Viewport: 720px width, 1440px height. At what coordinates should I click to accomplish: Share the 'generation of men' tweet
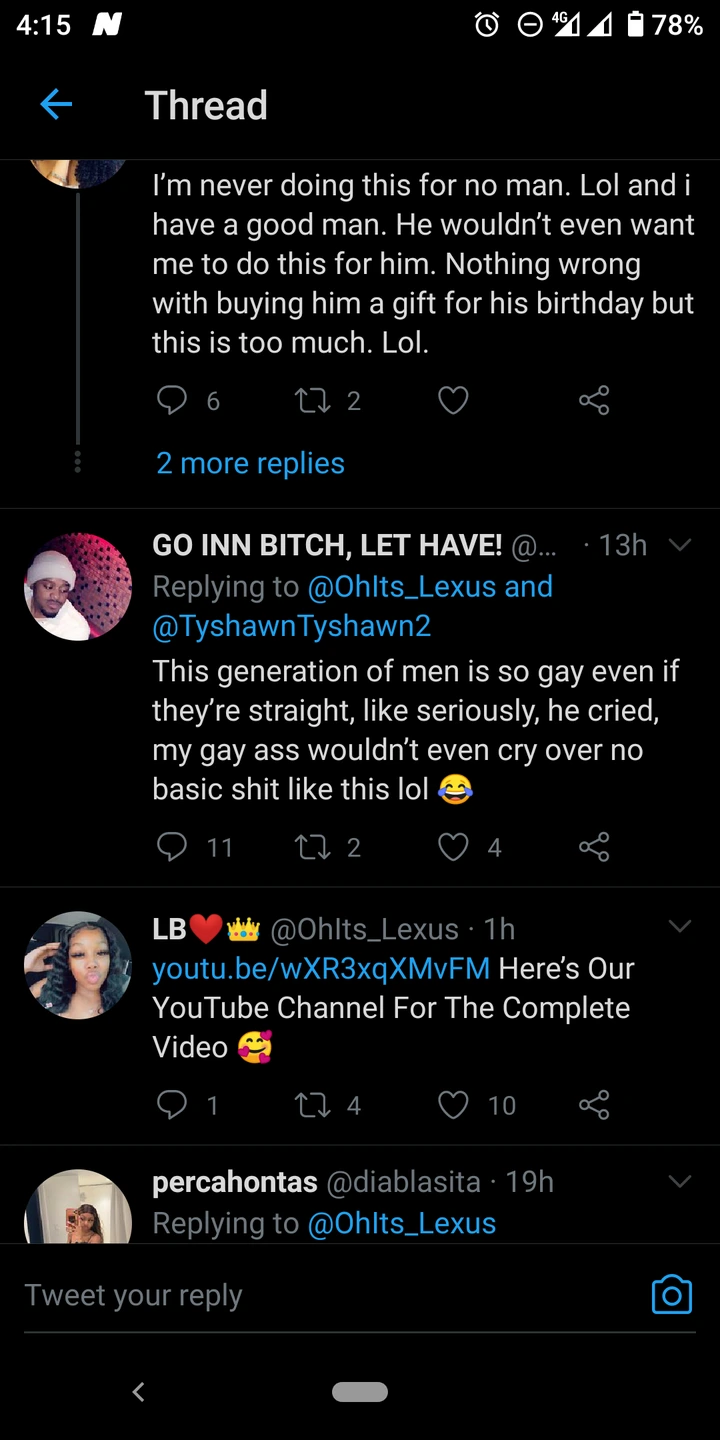tap(593, 848)
